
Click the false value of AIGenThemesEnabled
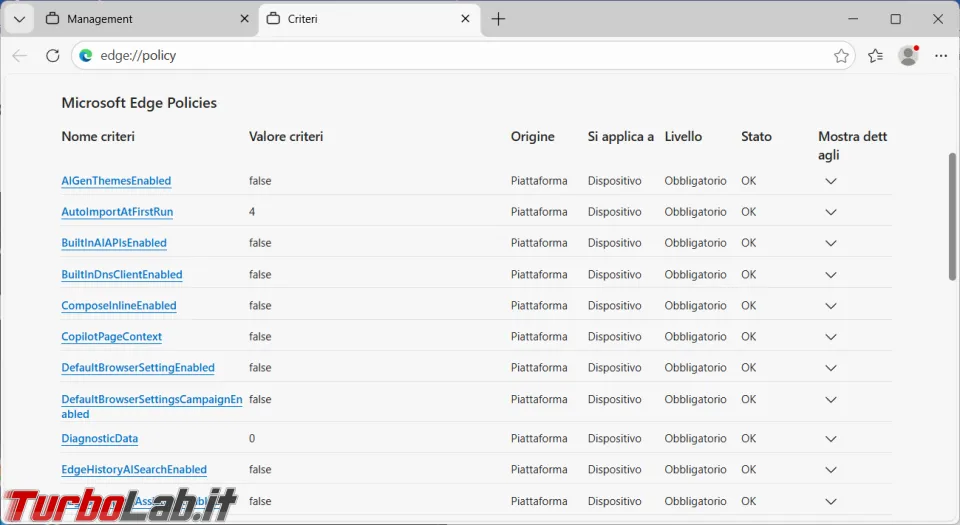[260, 181]
